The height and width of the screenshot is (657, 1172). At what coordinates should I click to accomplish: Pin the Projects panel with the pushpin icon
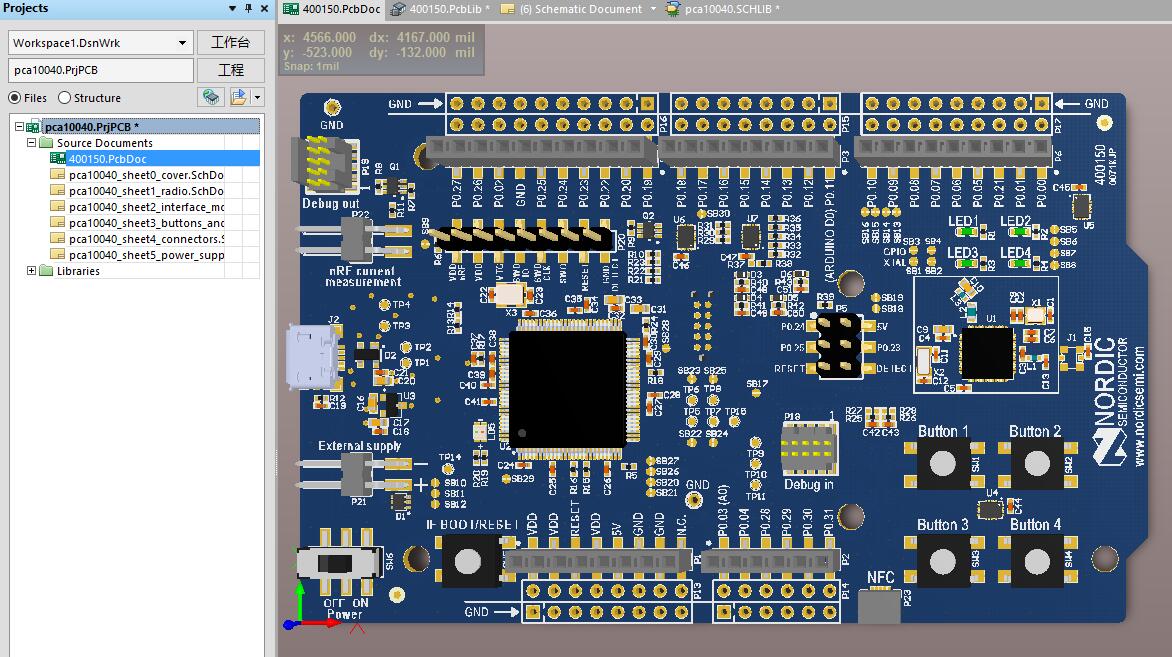248,8
